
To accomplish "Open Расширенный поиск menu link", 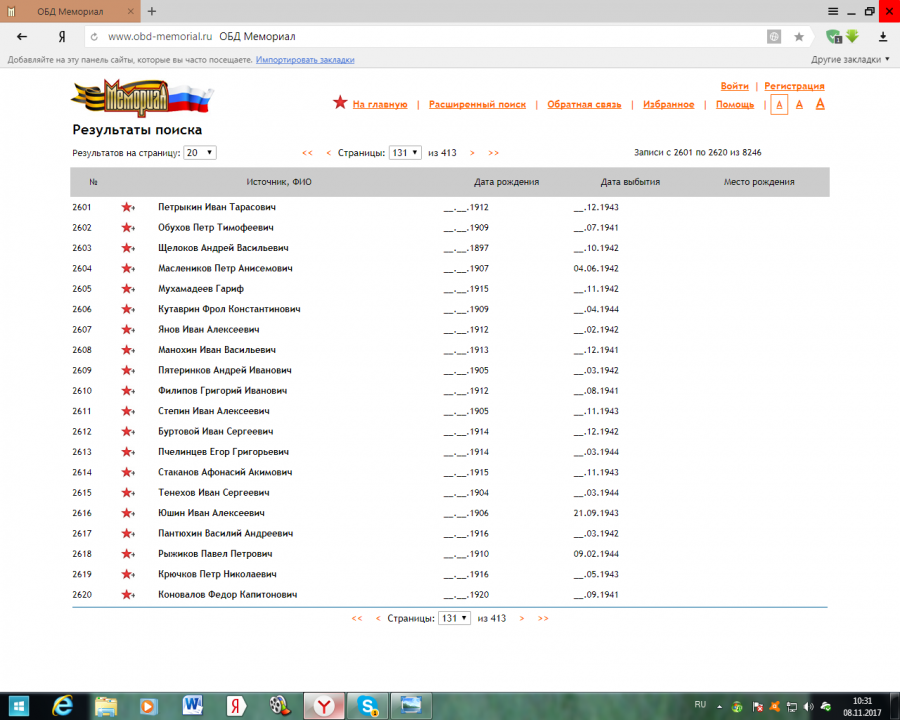I will [x=477, y=104].
